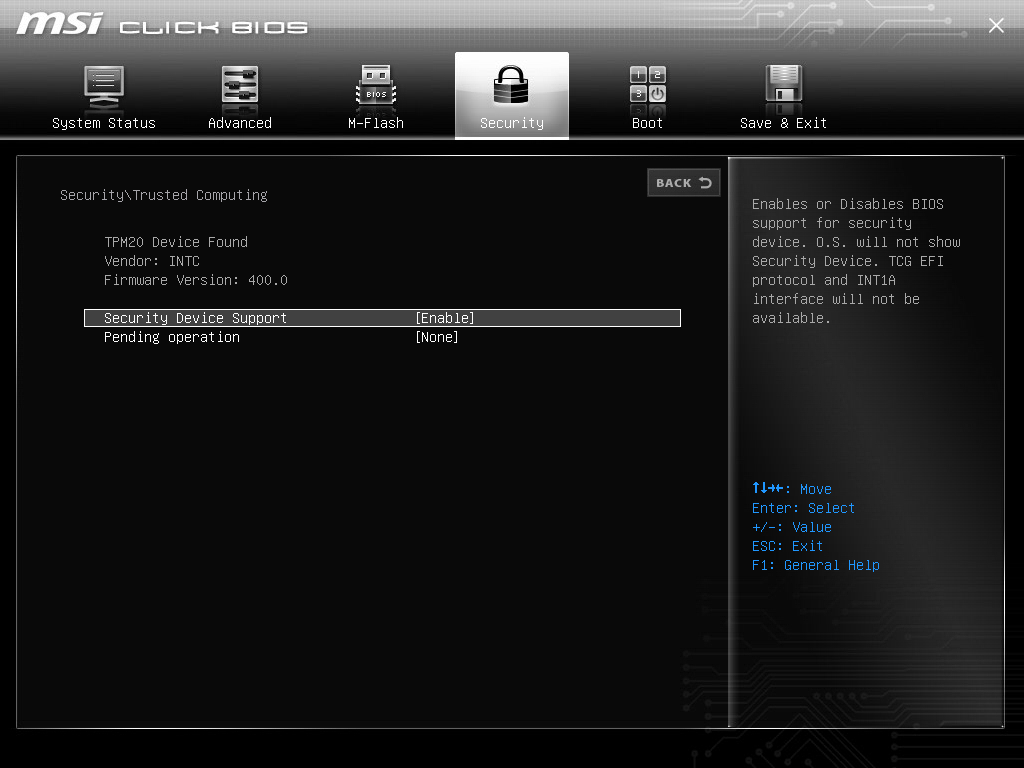Click the Firmware Version: 400.0 line

click(196, 280)
